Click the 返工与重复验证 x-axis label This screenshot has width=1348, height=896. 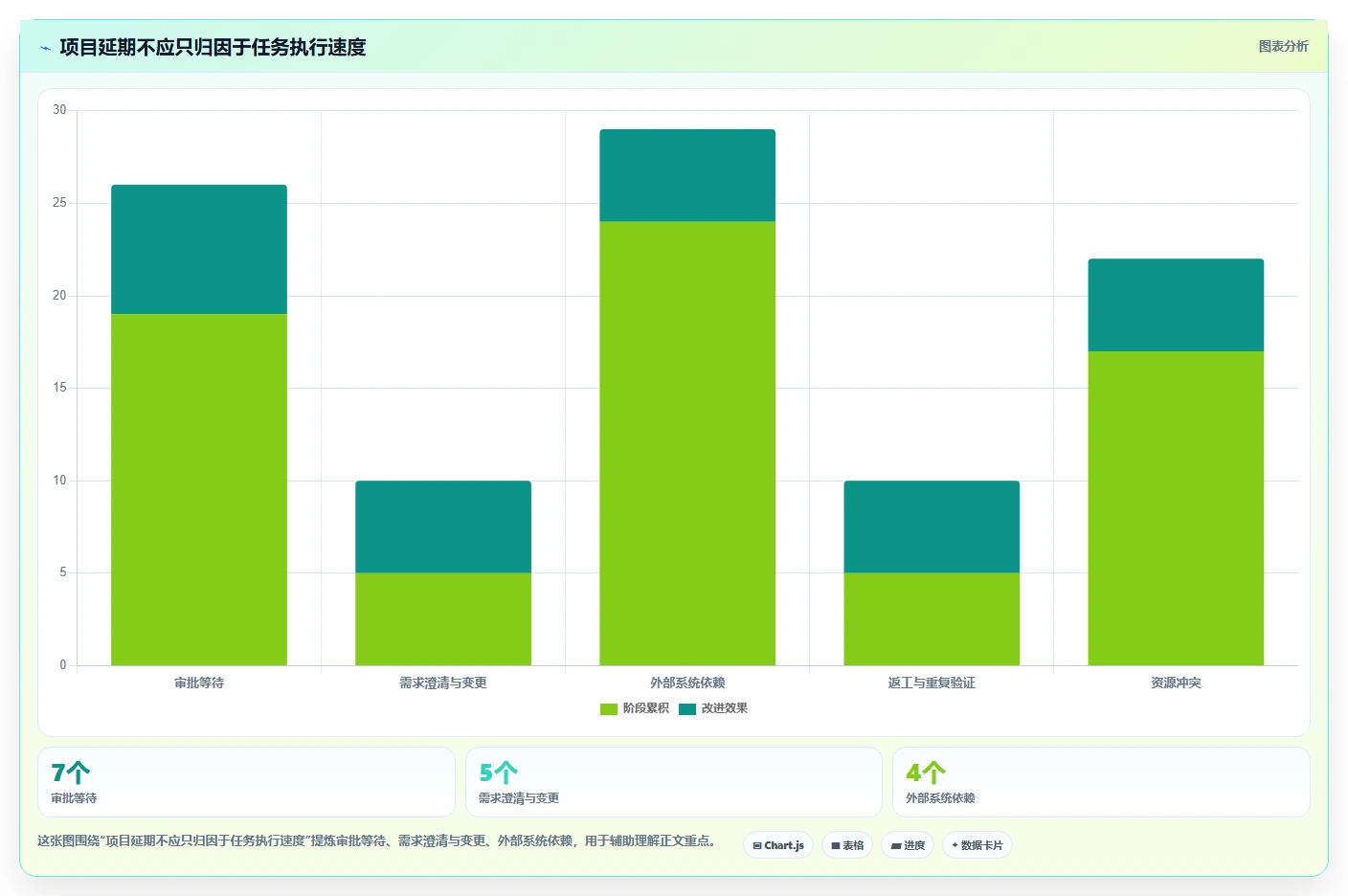pos(932,683)
